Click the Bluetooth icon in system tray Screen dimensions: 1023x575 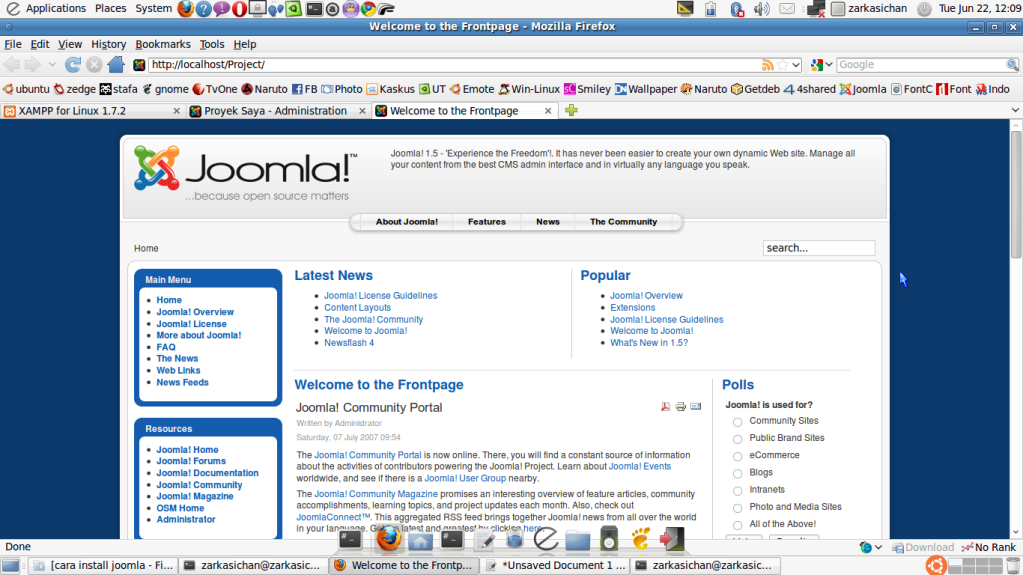pos(737,8)
